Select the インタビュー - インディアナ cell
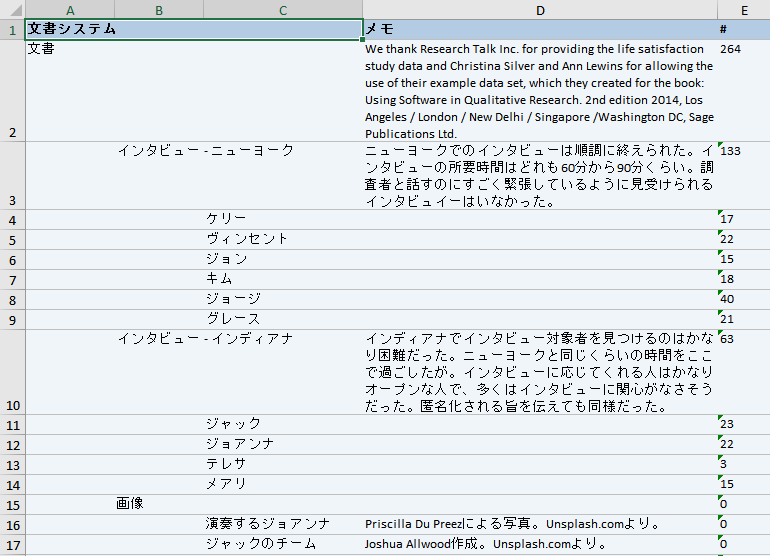The image size is (770, 556). (x=205, y=338)
